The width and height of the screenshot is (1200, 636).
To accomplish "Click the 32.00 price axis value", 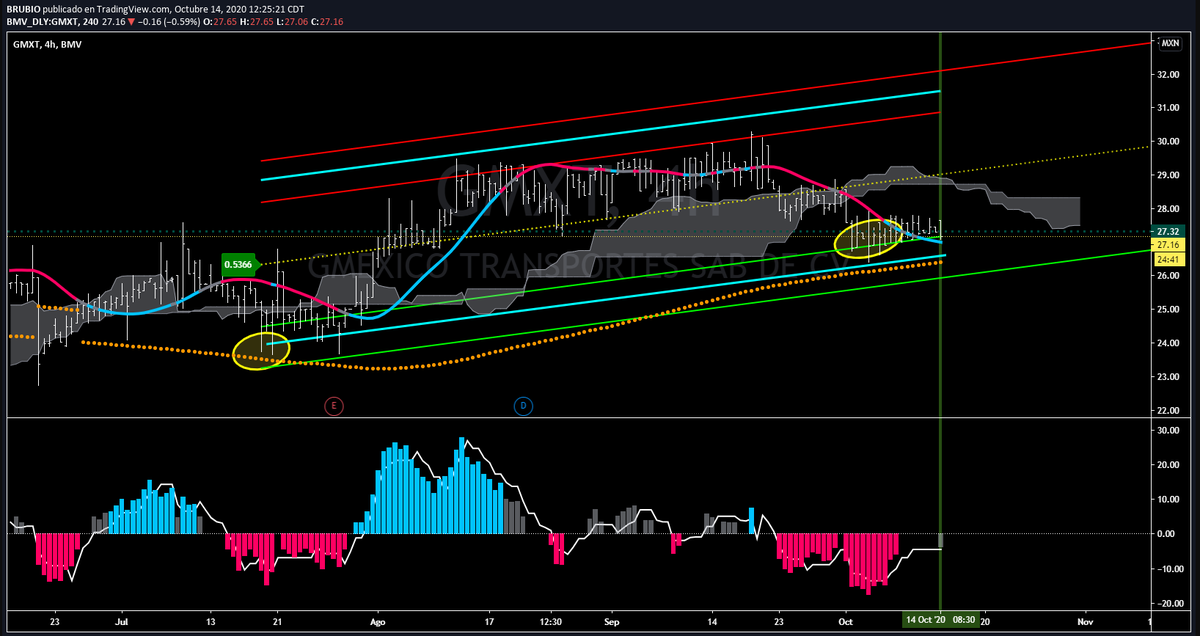I will [x=1169, y=74].
